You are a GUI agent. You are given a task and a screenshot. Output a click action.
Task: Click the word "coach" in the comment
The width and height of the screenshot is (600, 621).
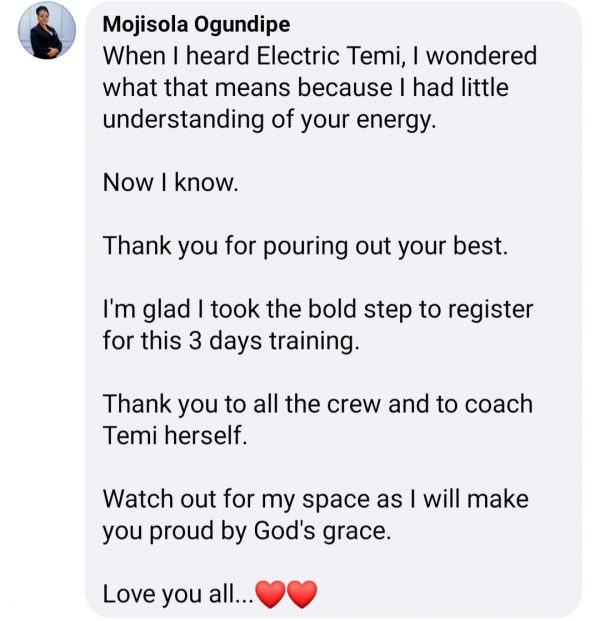click(x=499, y=404)
